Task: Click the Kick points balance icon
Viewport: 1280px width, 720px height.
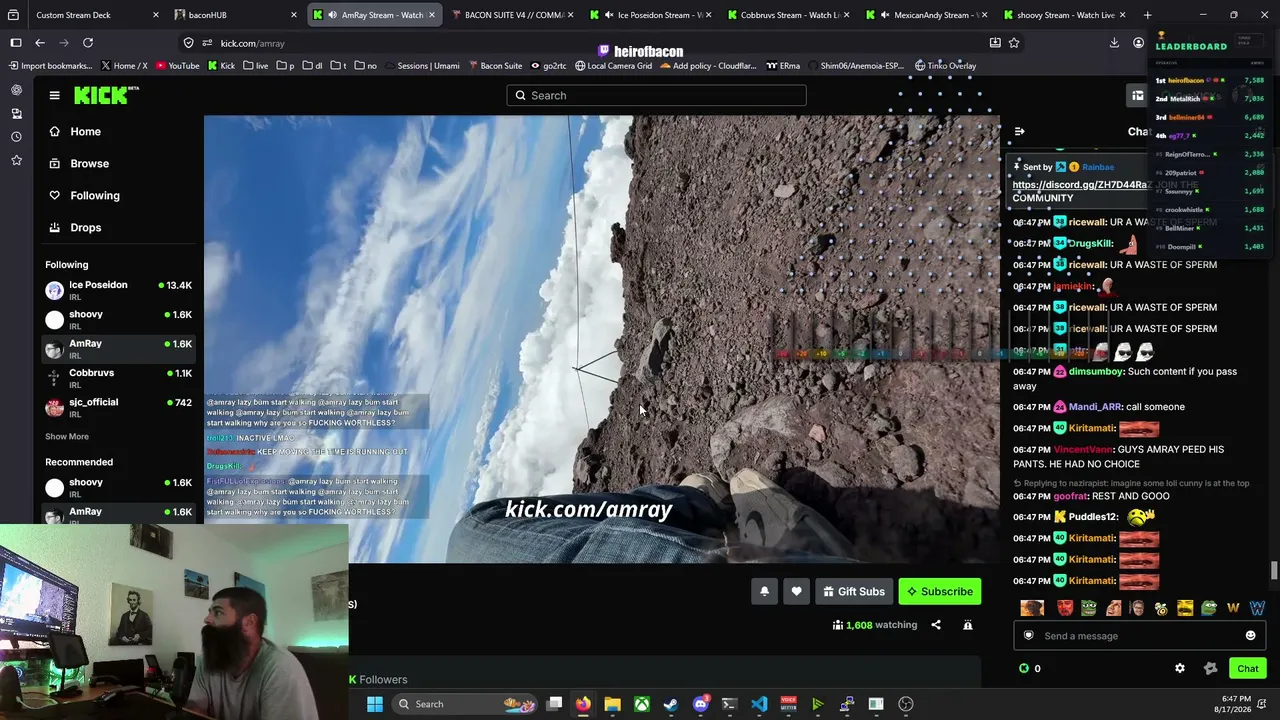Action: tap(1023, 668)
